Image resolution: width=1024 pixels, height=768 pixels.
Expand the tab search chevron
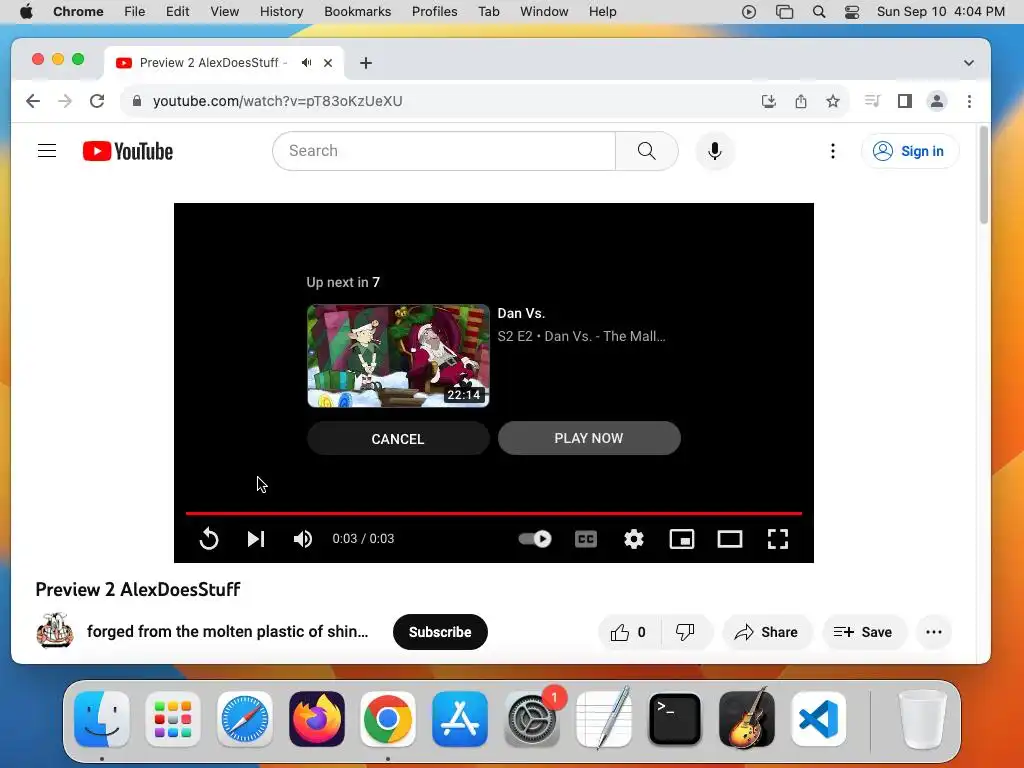pyautogui.click(x=968, y=63)
